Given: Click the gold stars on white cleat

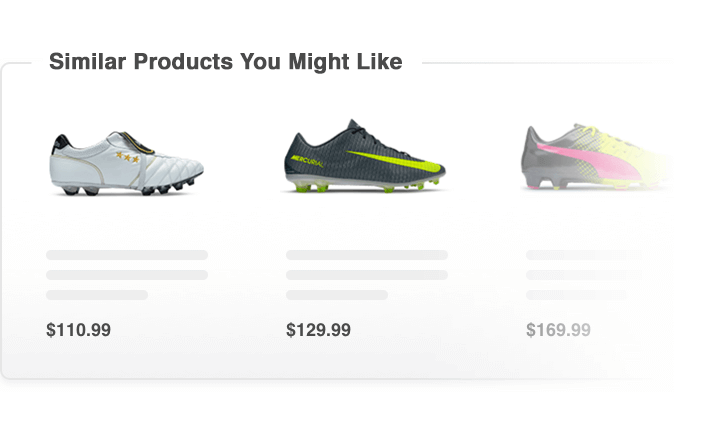Looking at the screenshot, I should click(127, 156).
